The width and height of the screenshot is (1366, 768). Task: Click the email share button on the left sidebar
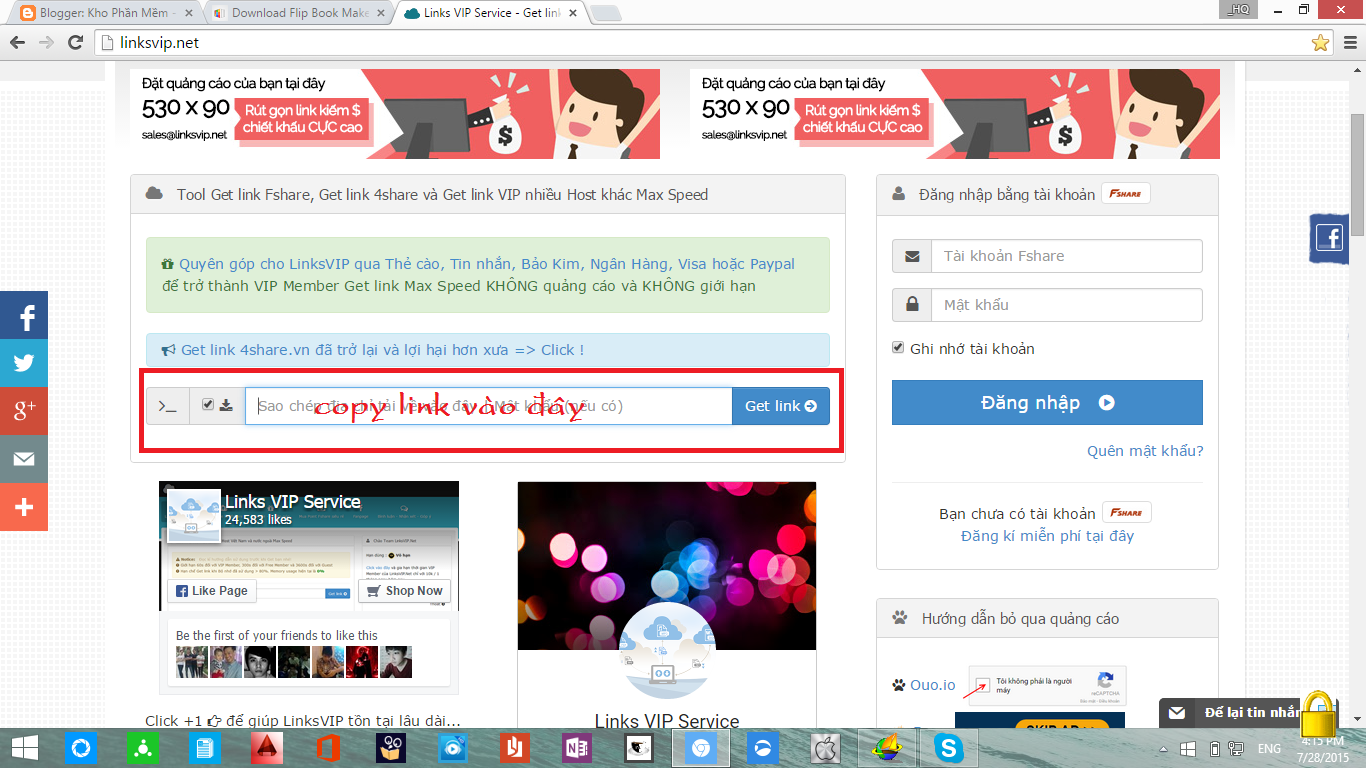pyautogui.click(x=24, y=459)
